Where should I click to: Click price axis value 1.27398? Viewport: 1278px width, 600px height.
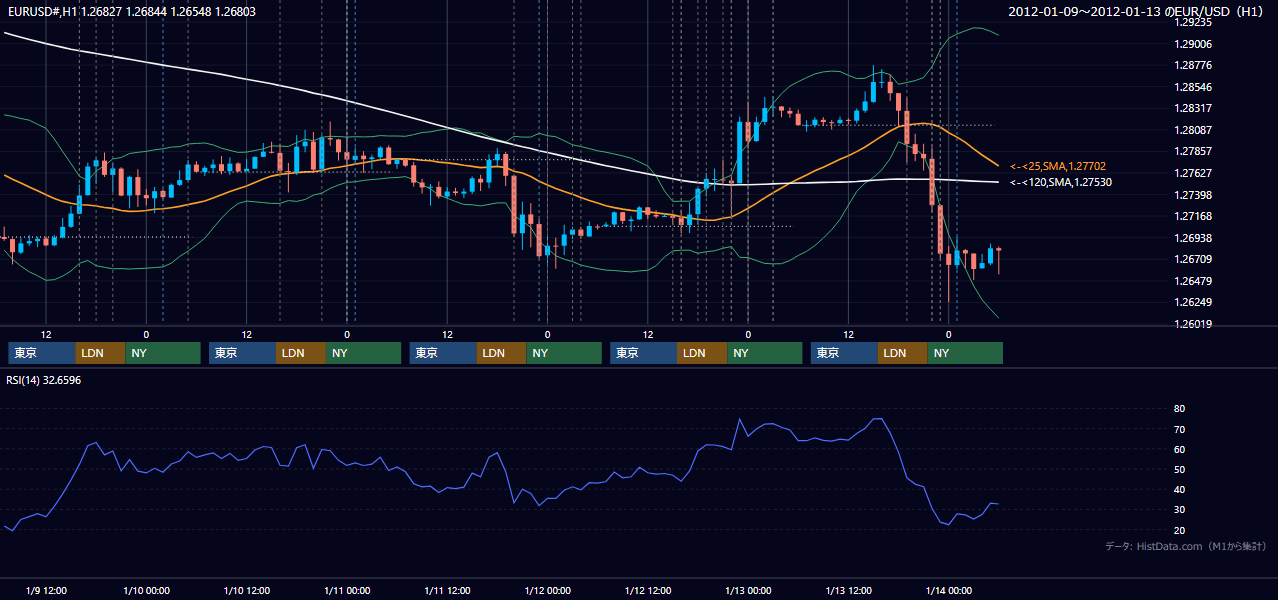1193,194
